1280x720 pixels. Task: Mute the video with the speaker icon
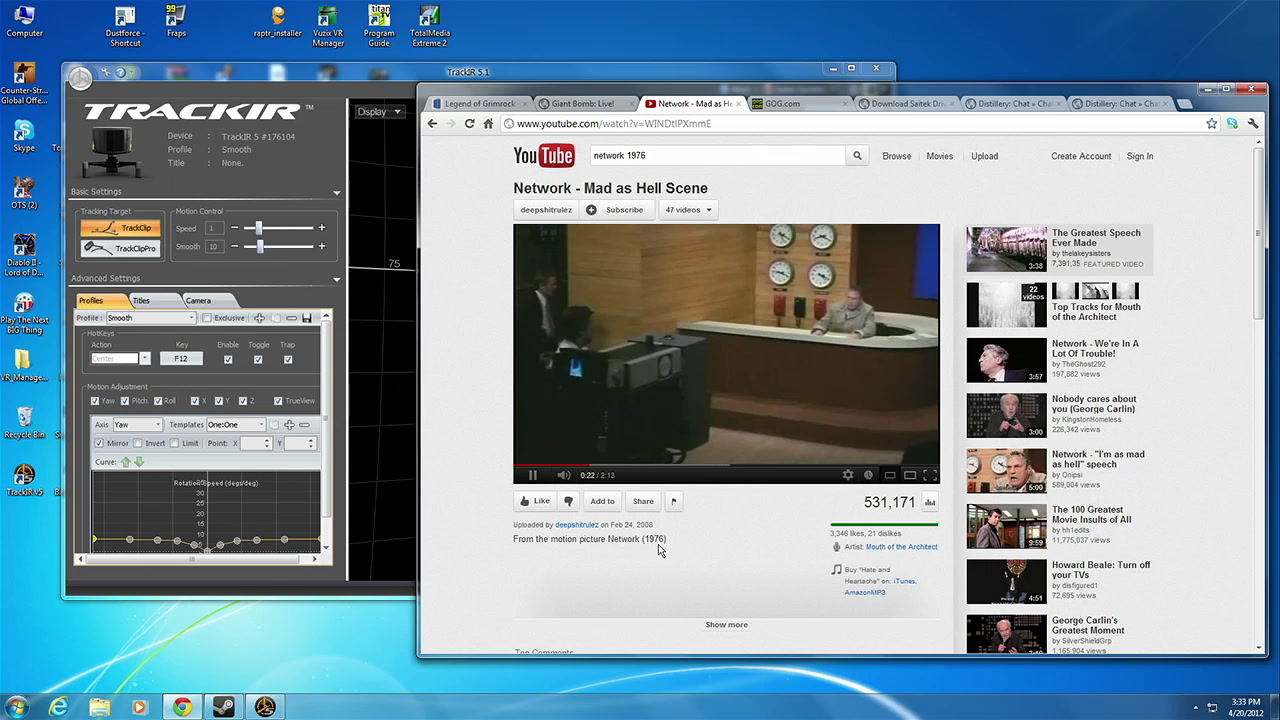(563, 476)
